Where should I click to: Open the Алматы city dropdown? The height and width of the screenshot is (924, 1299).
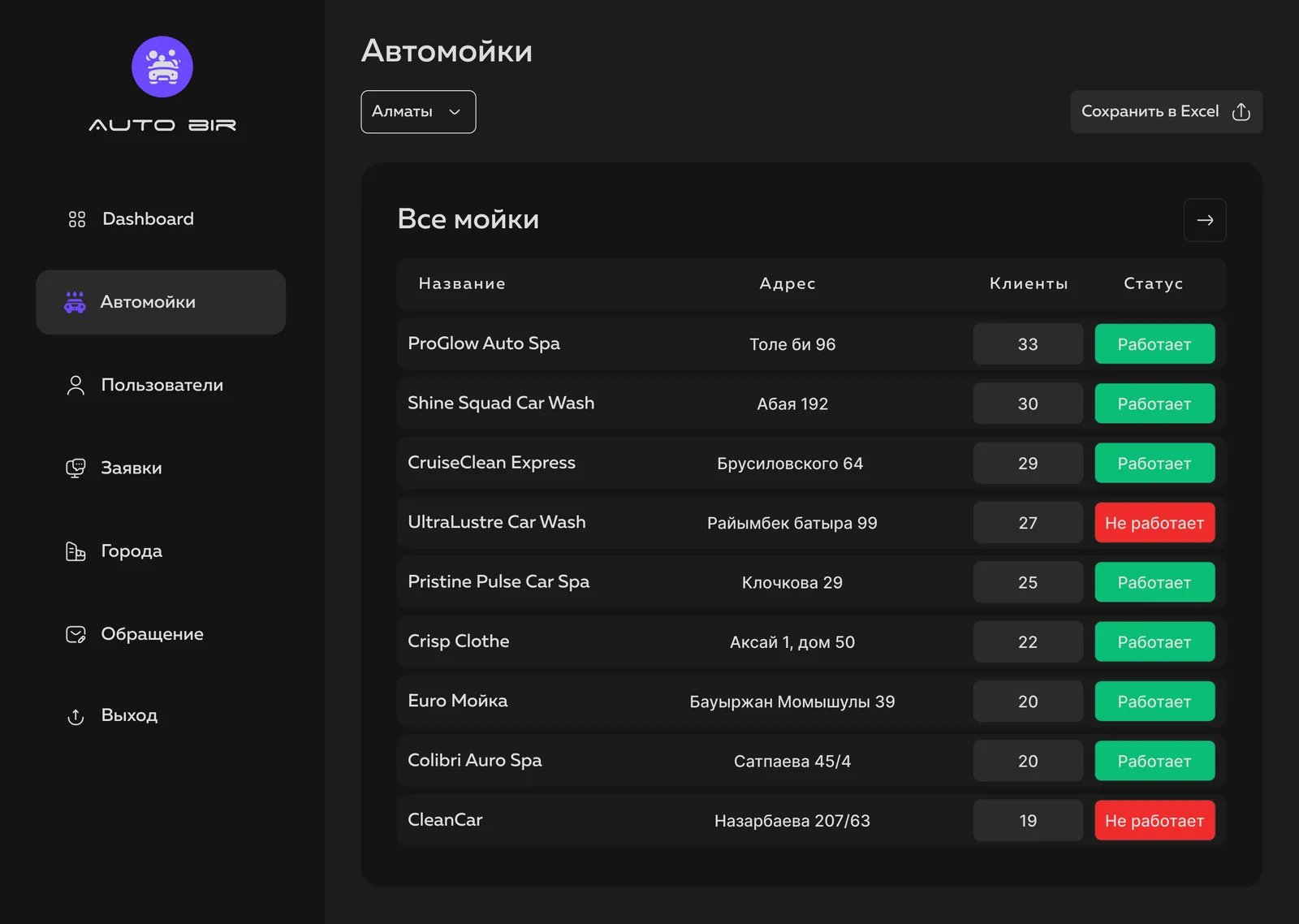(418, 111)
